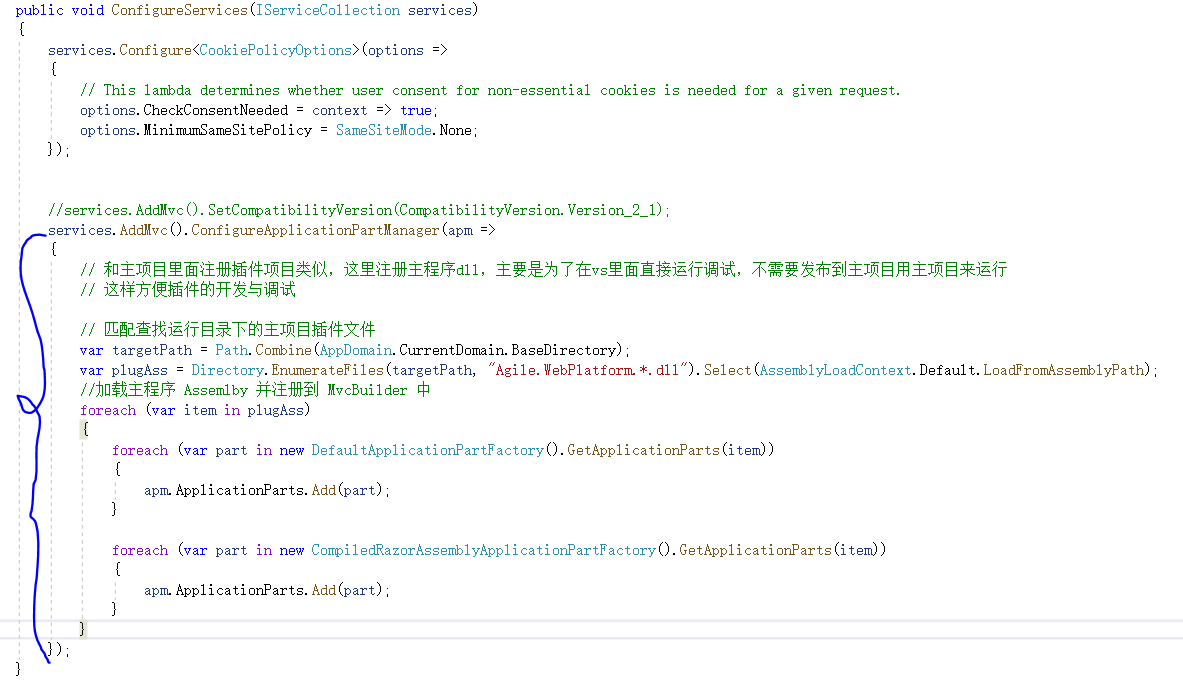The width and height of the screenshot is (1183, 691).
Task: Click the LoadFromAssemblyPath method reference
Action: coord(1064,370)
